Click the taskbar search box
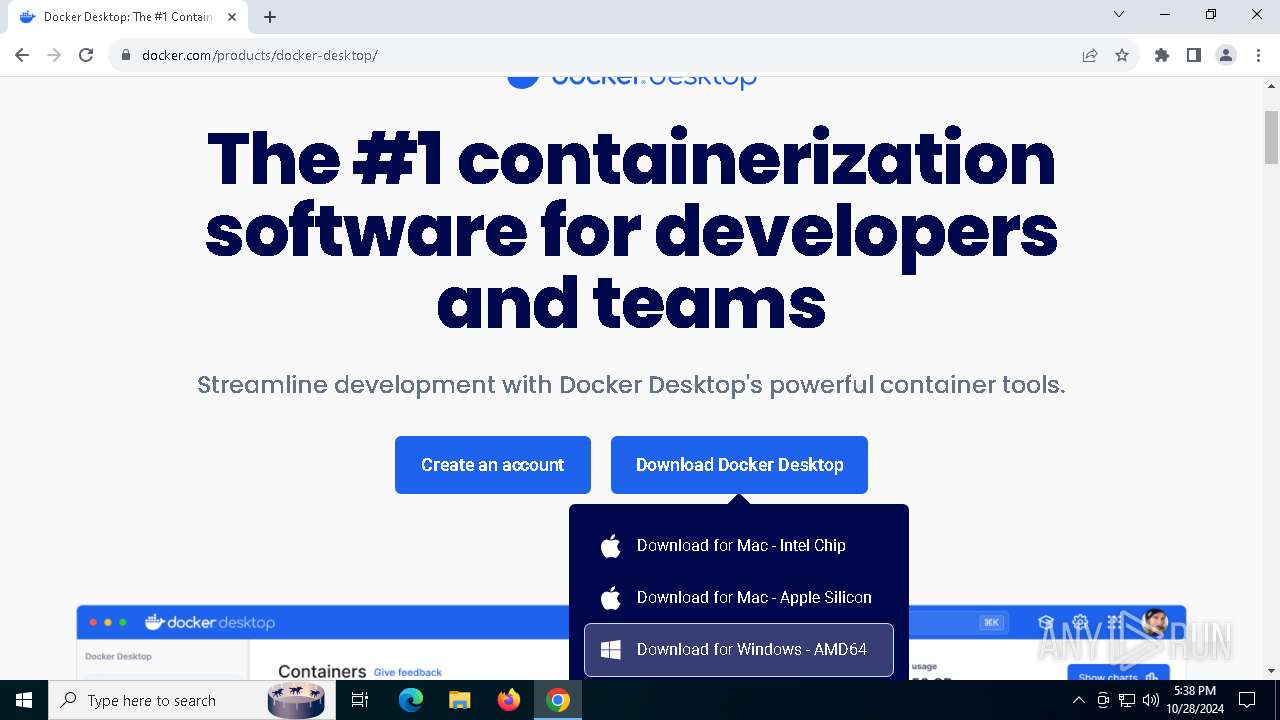The height and width of the screenshot is (720, 1280). coord(190,700)
